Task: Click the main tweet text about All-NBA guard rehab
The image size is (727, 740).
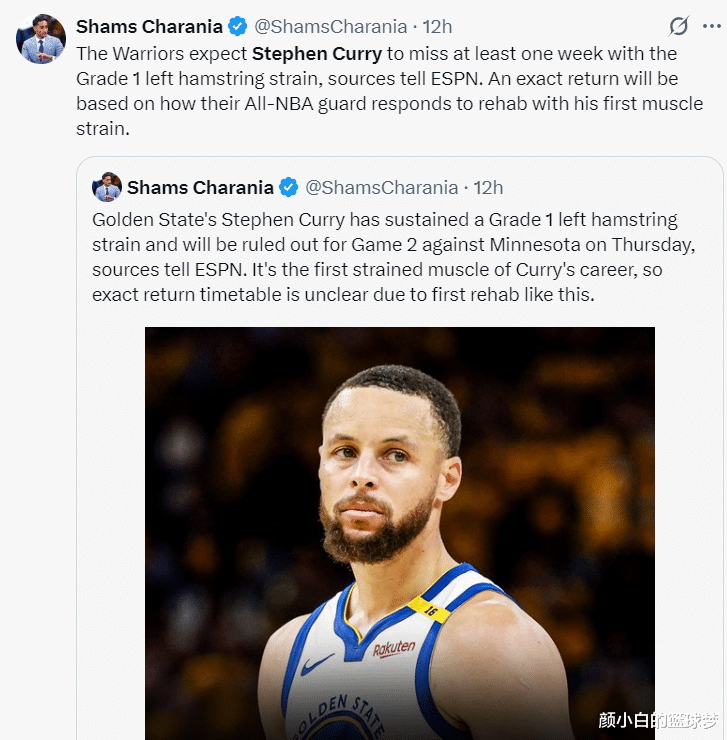Action: pos(390,104)
